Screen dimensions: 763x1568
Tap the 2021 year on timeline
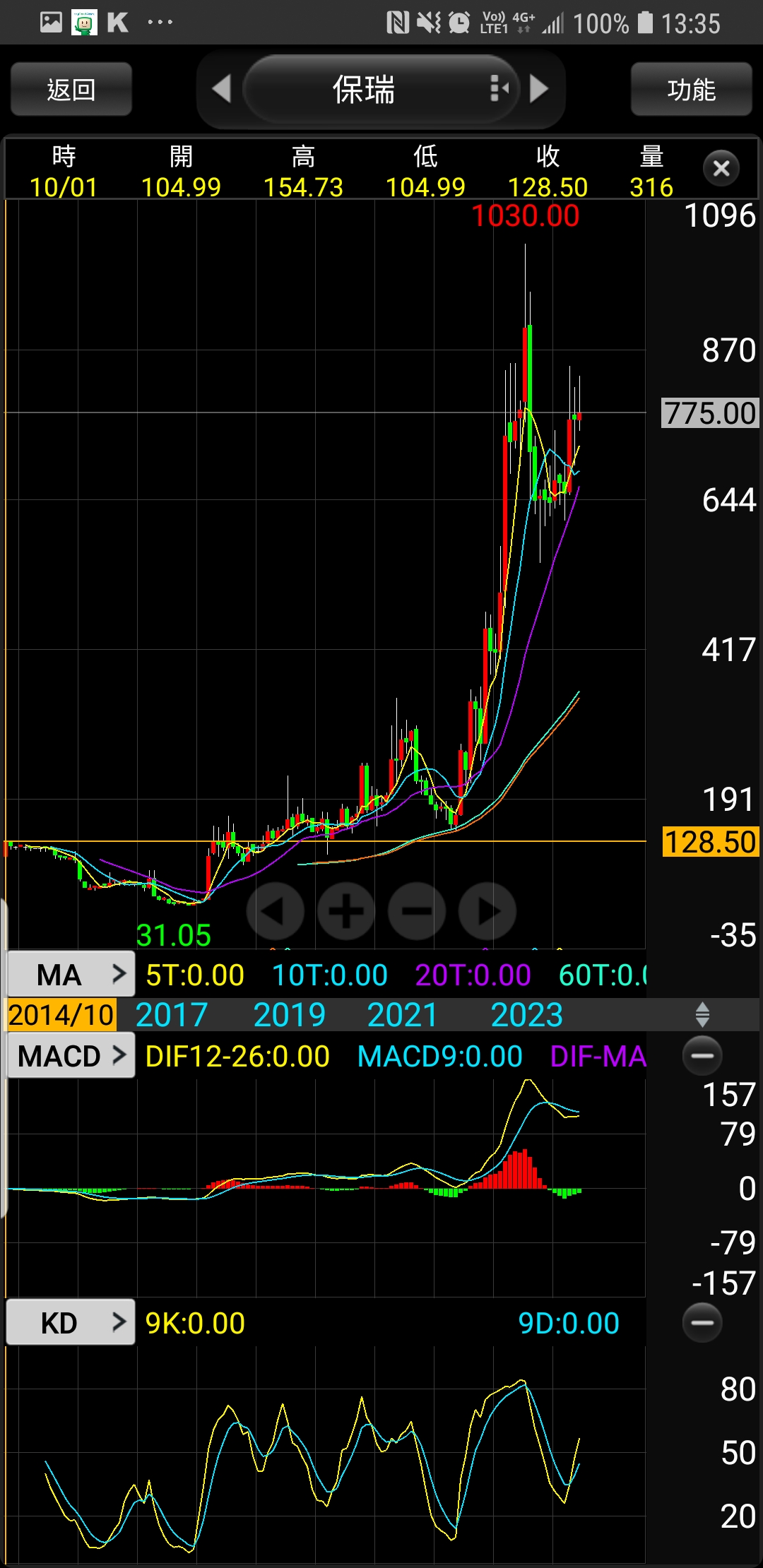[402, 1015]
